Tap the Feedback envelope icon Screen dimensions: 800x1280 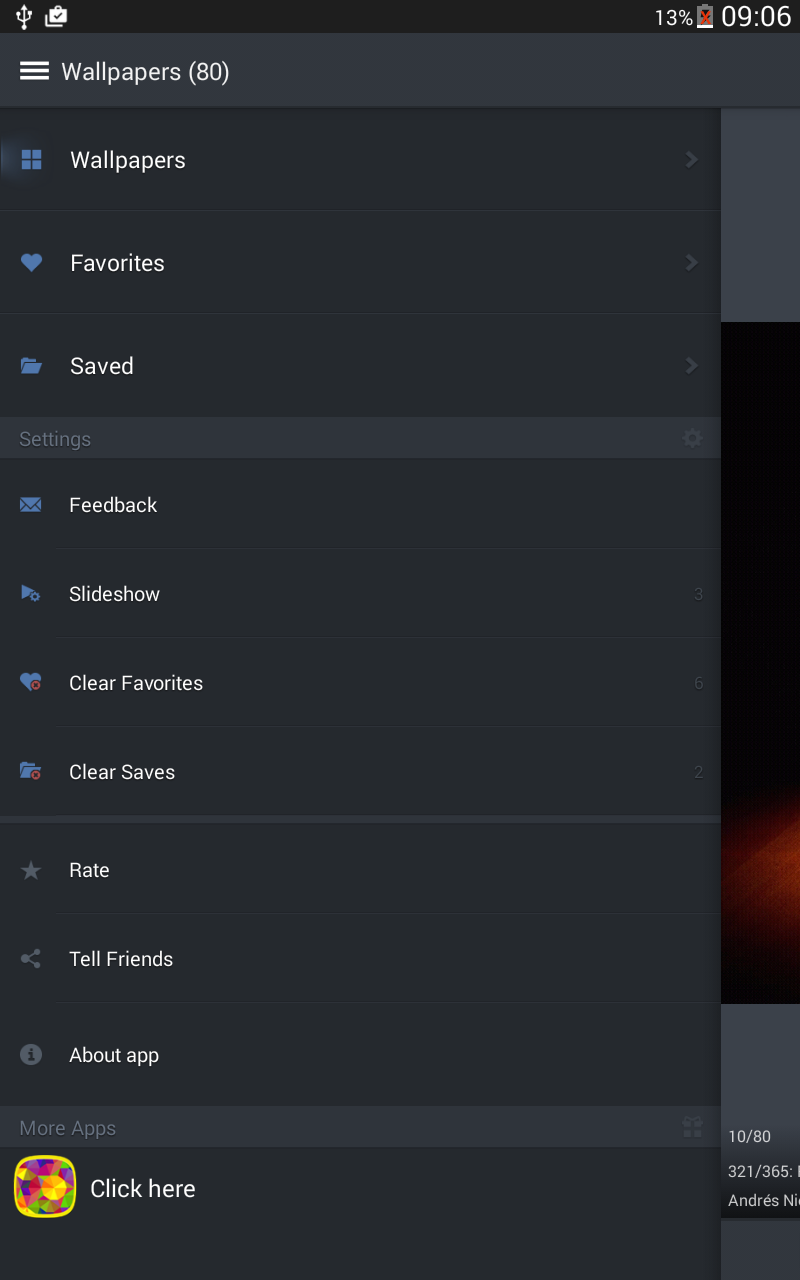[x=31, y=505]
